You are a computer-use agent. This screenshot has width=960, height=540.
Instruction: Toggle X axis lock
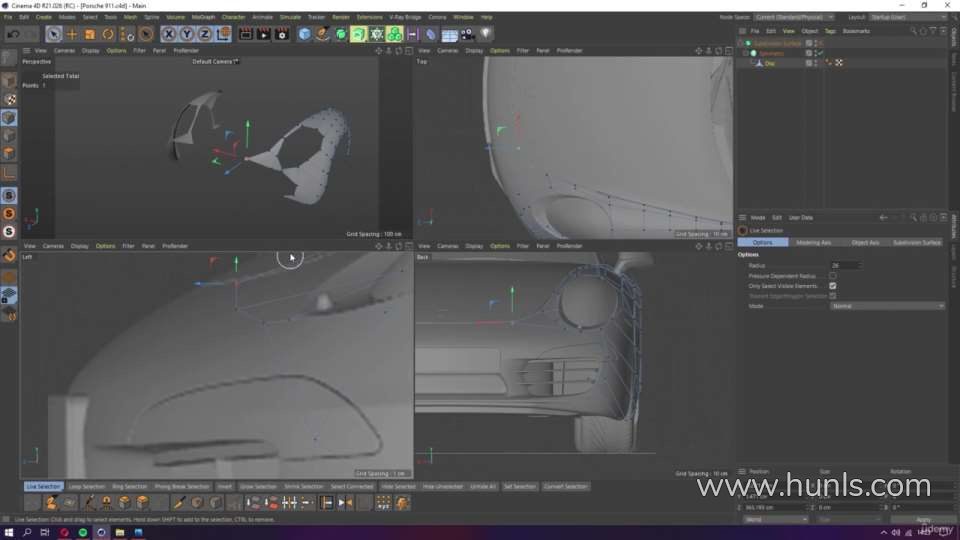pyautogui.click(x=168, y=34)
